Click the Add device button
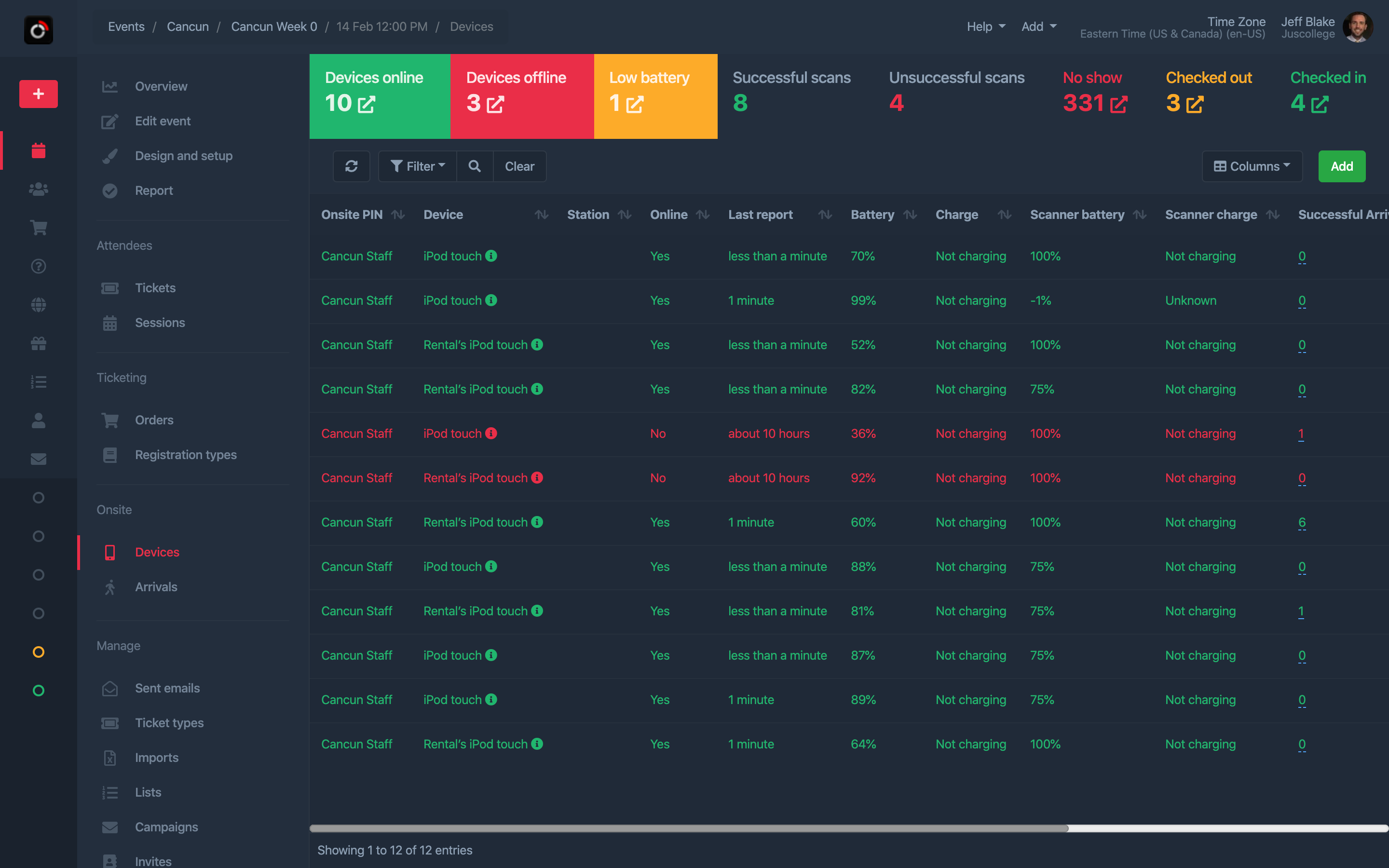 coord(1341,166)
